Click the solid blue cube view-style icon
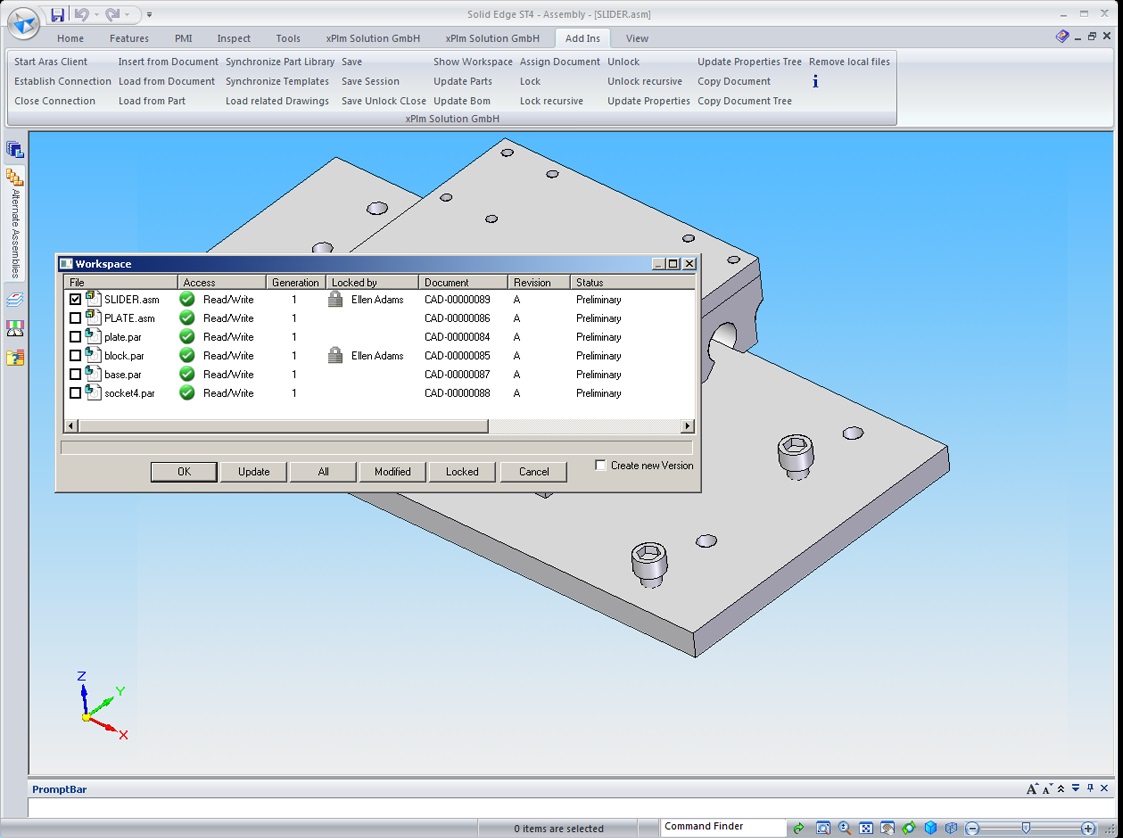 tap(930, 828)
